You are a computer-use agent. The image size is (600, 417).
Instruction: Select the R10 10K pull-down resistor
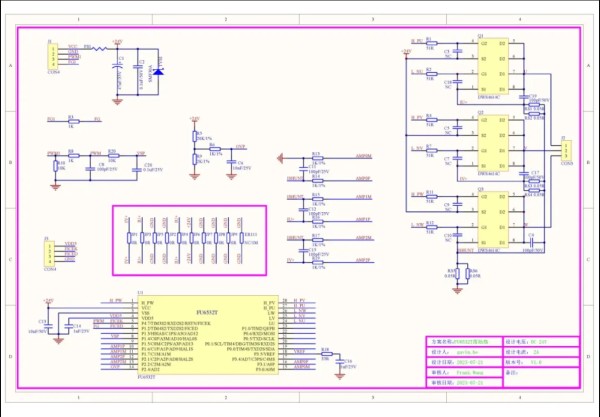(x=55, y=166)
